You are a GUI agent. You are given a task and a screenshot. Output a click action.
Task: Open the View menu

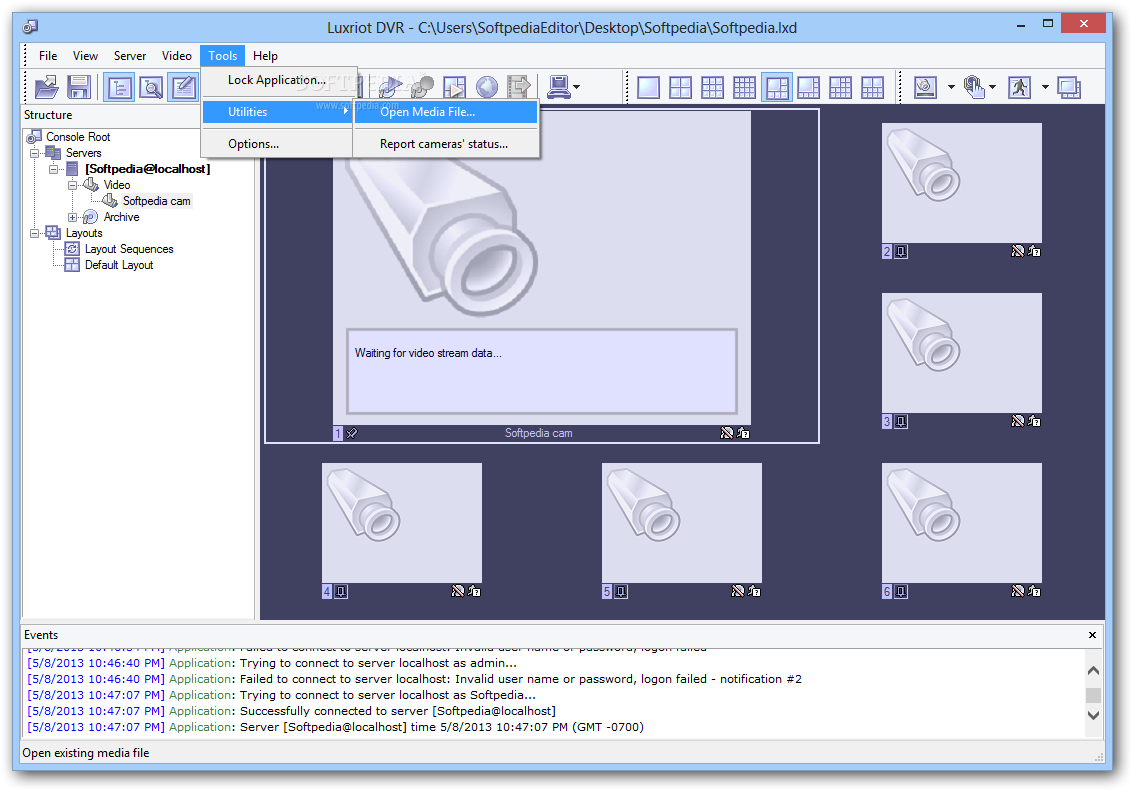click(x=85, y=56)
